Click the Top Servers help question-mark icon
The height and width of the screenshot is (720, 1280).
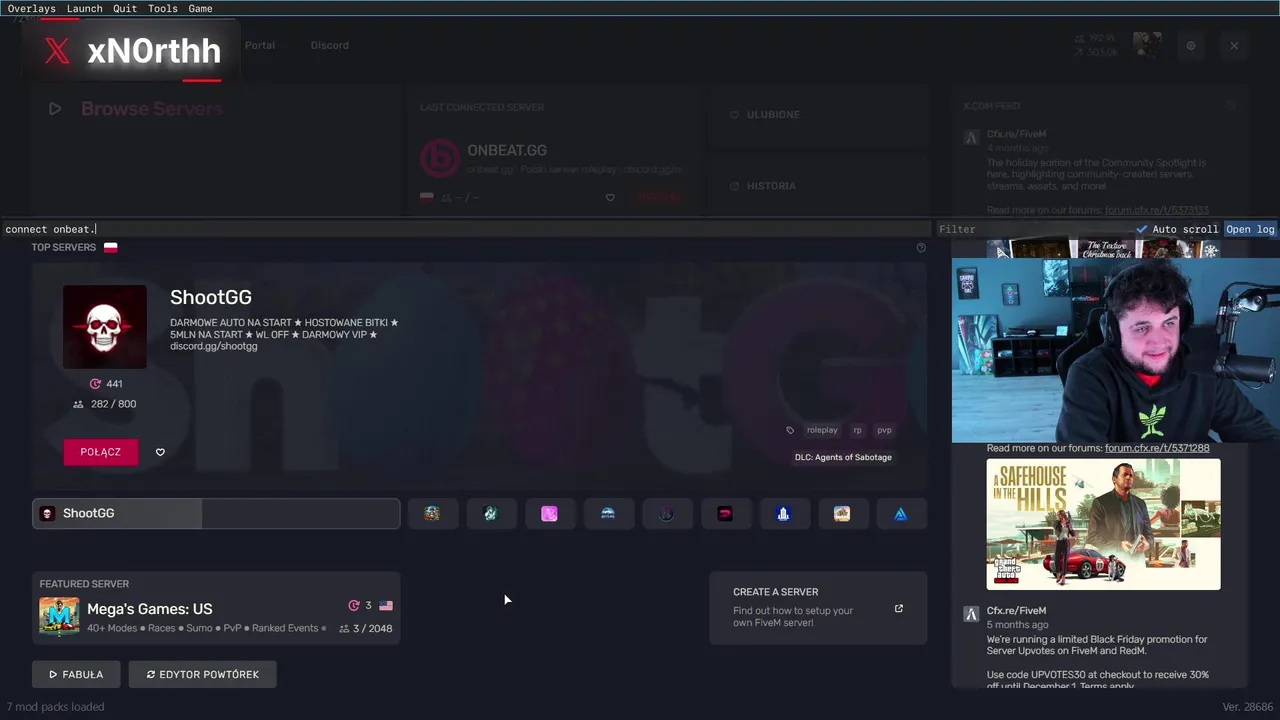pyautogui.click(x=921, y=248)
